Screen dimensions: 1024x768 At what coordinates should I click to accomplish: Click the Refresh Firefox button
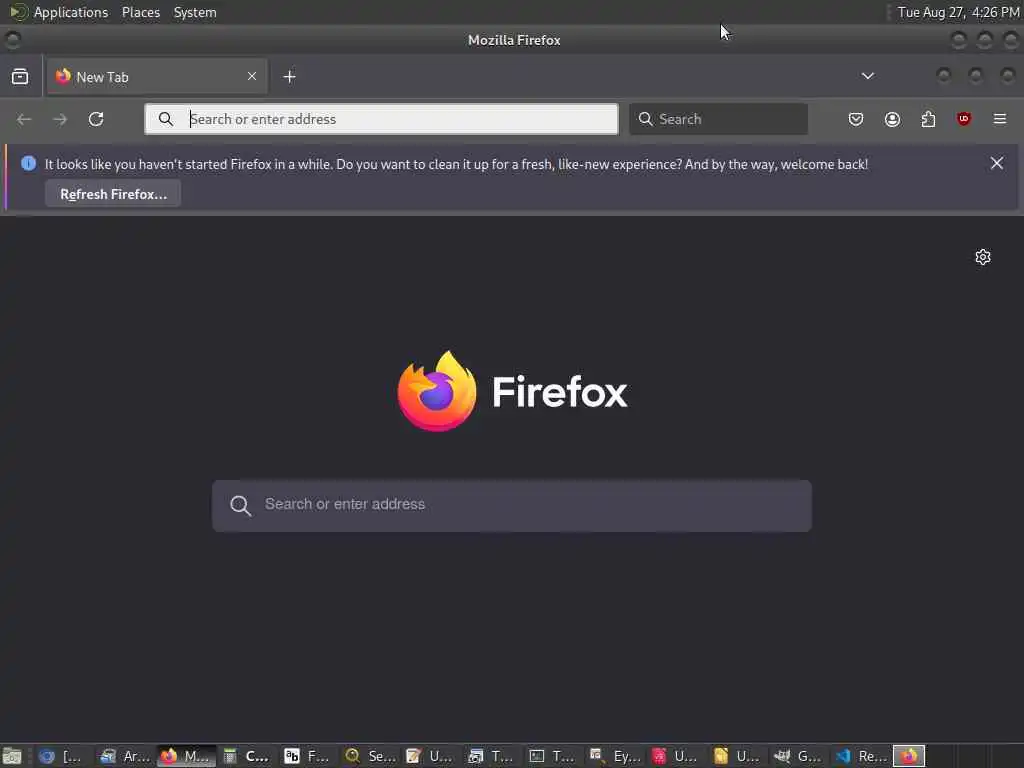point(113,194)
